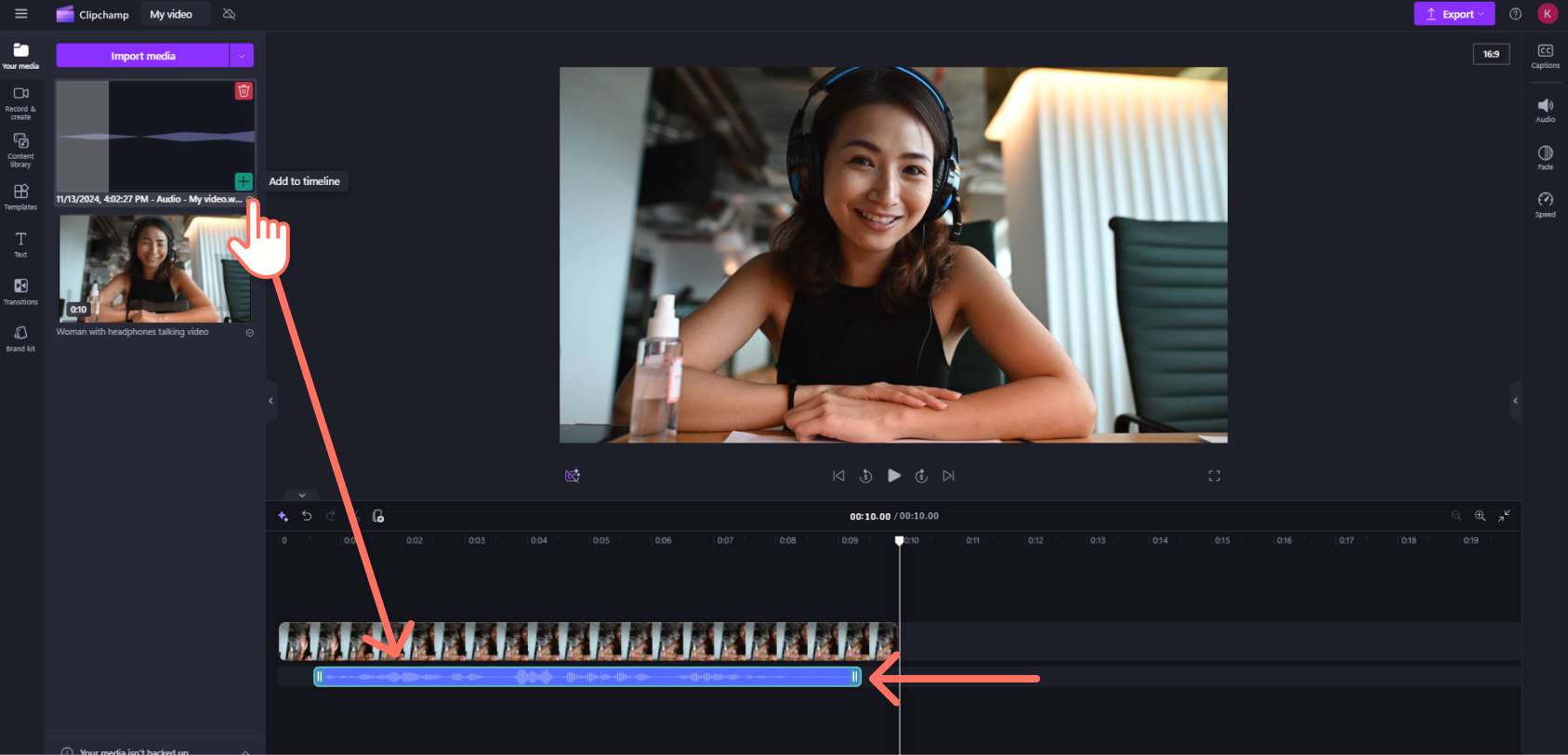
Task: Undo the last action
Action: point(307,516)
